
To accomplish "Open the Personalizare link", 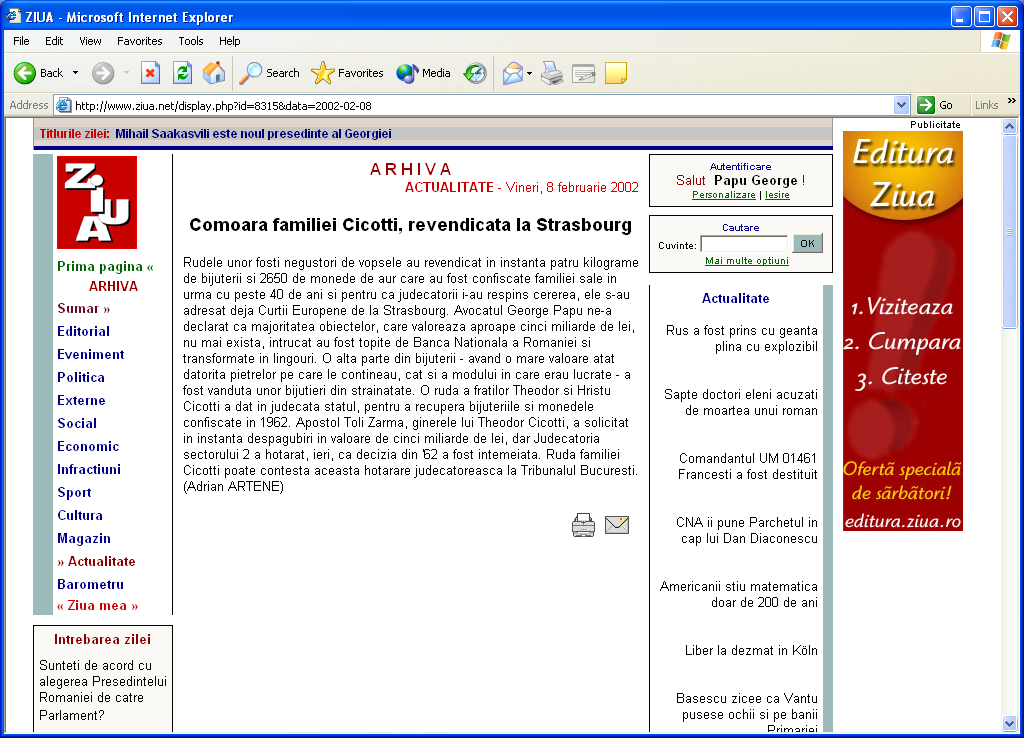I will pyautogui.click(x=724, y=195).
